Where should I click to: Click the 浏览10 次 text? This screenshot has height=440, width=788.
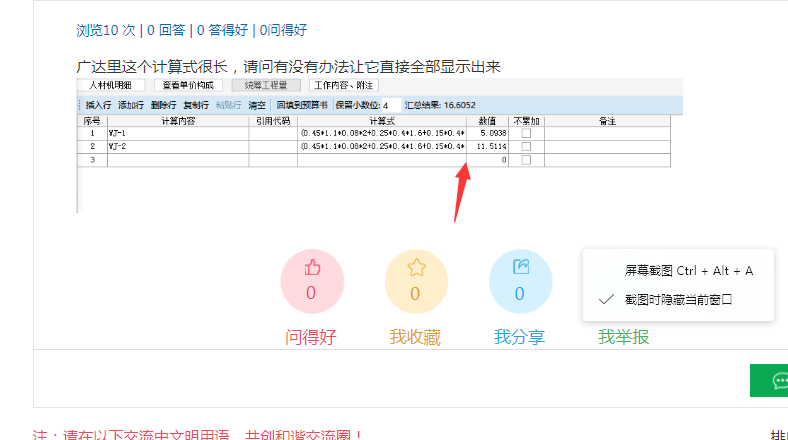point(106,30)
